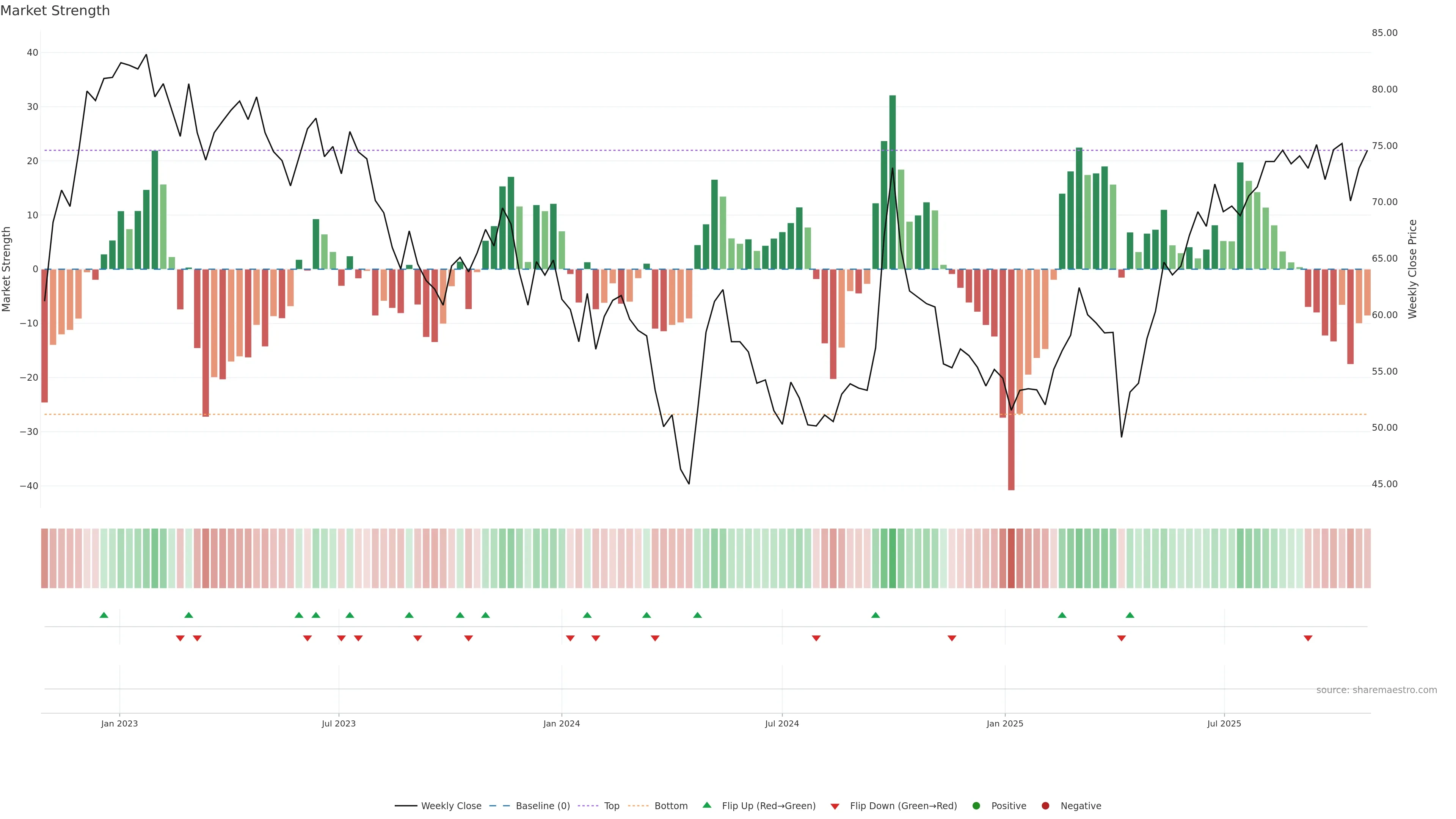Click the source: sharemaestro.com text
Viewport: 1456px width, 819px height.
click(x=1376, y=690)
